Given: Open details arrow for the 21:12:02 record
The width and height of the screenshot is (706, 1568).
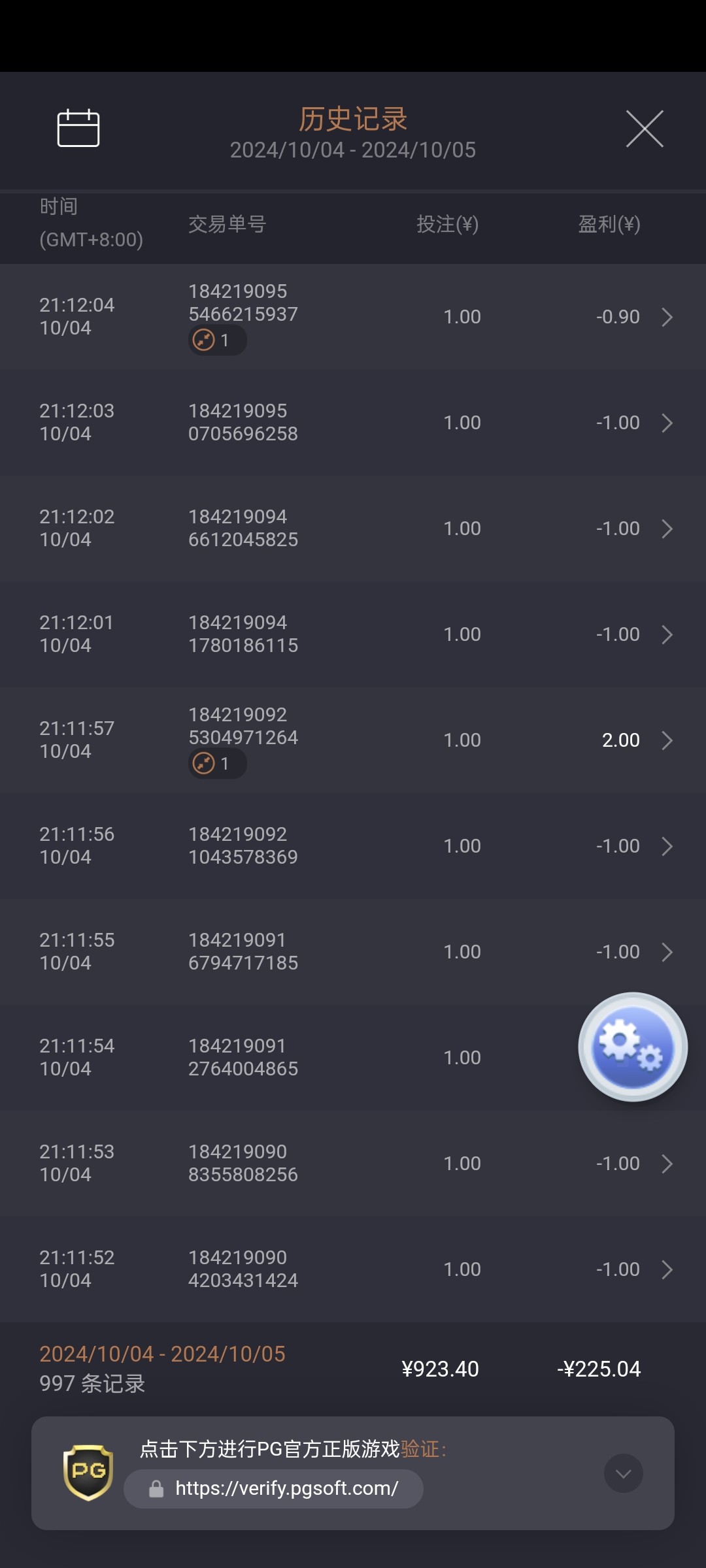Looking at the screenshot, I should pos(667,529).
